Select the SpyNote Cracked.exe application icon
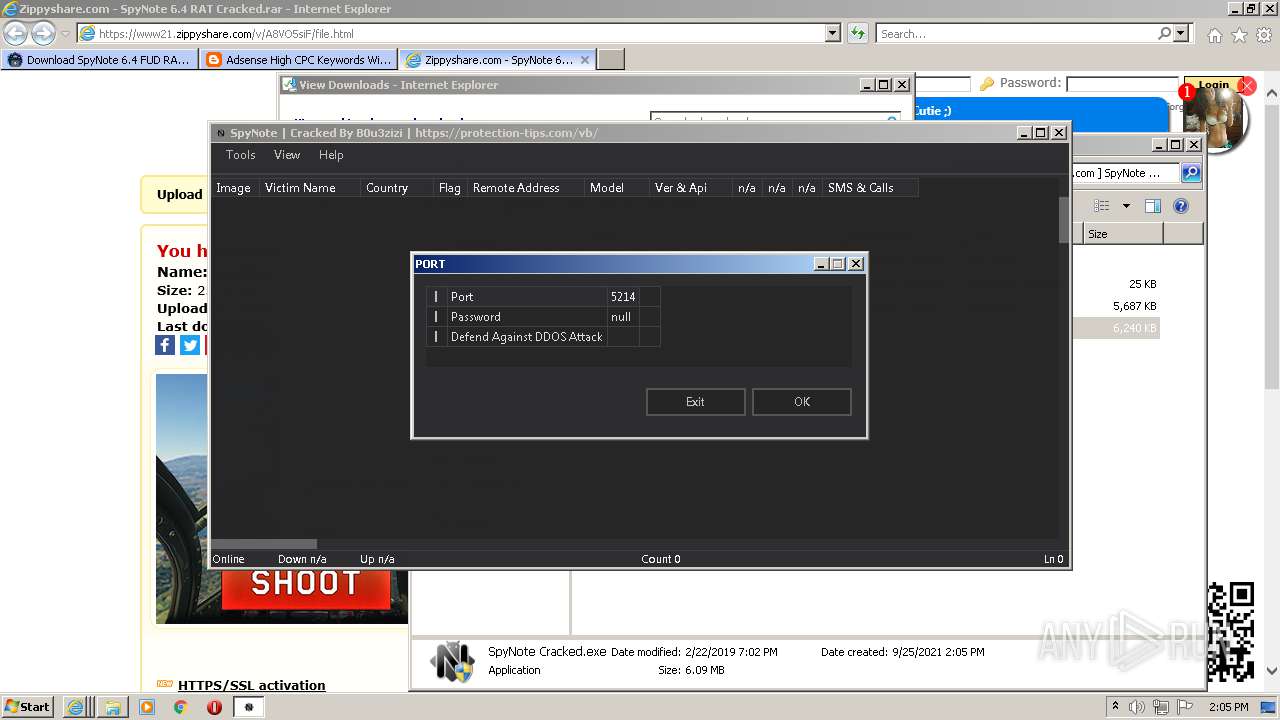 [452, 661]
